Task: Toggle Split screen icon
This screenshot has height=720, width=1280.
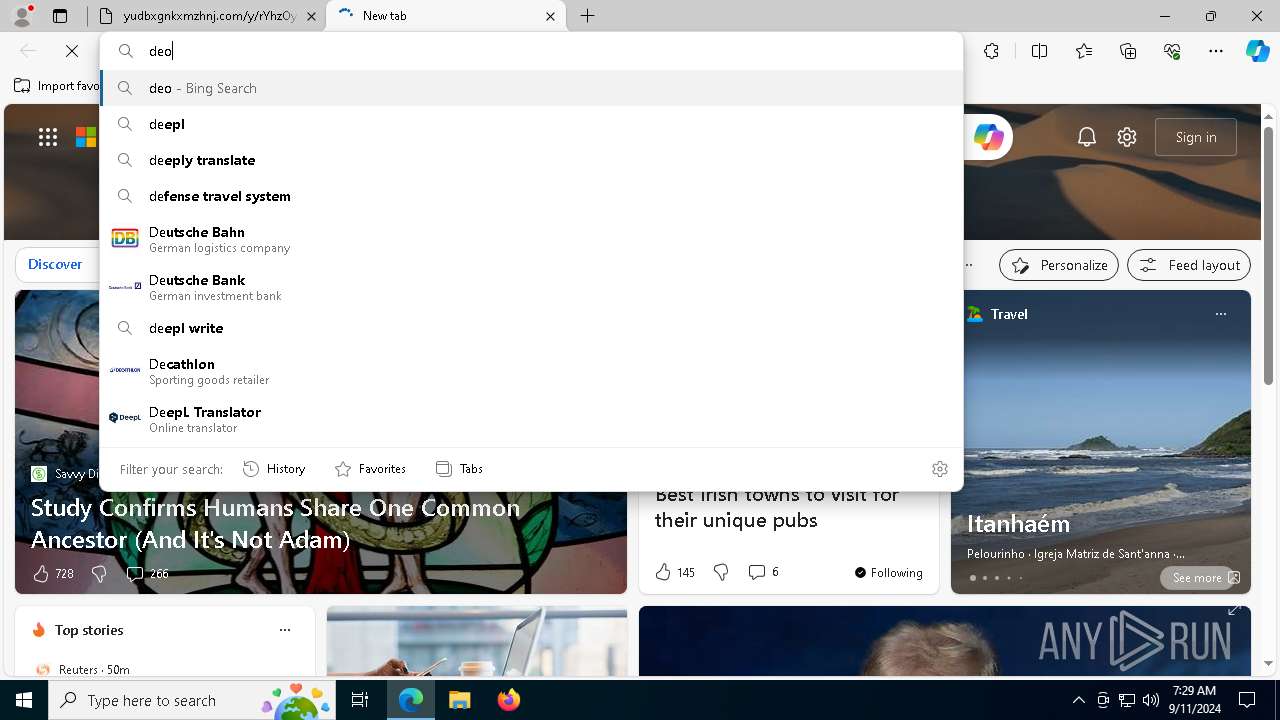Action: coord(1039,51)
